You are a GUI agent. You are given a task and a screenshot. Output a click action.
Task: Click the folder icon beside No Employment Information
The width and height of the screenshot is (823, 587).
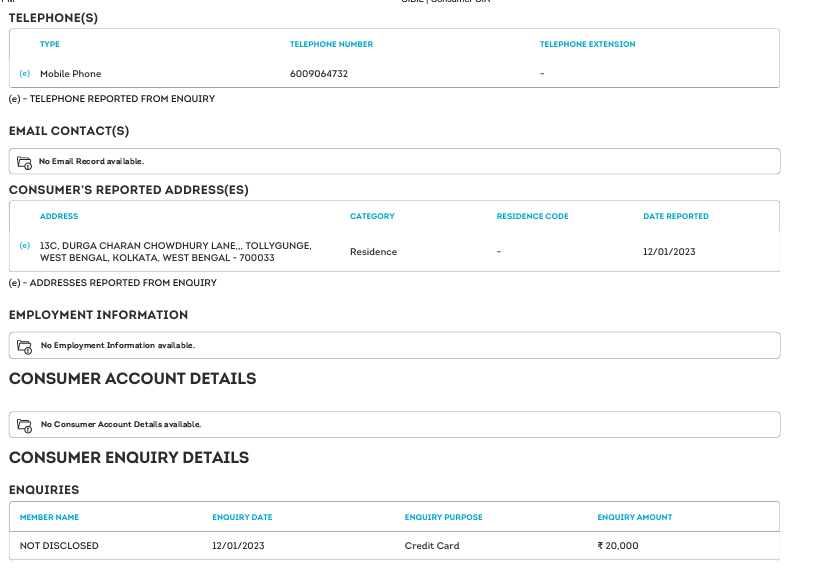(x=25, y=345)
